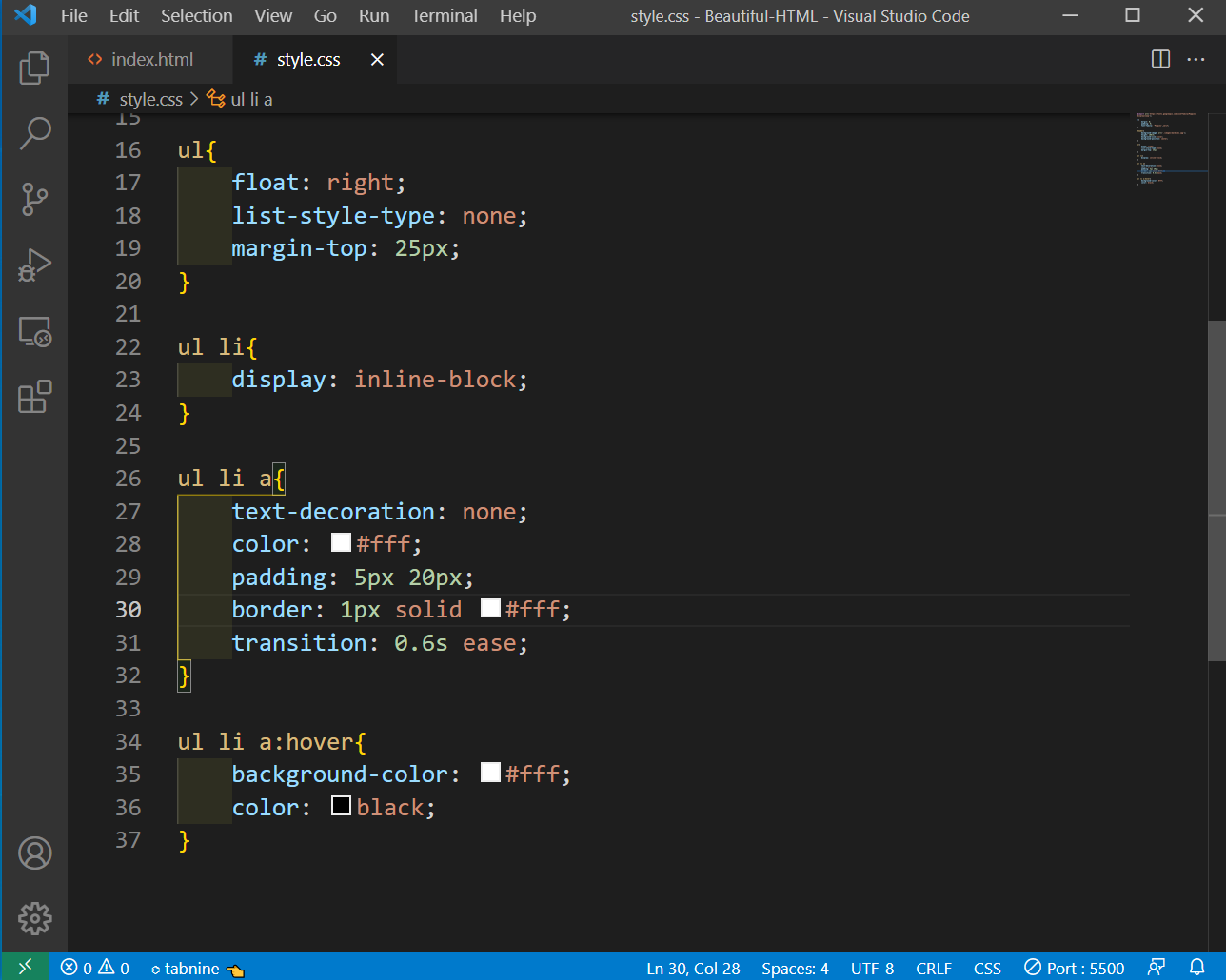Click the Split Editor icon
1226x980 pixels.
(x=1160, y=59)
